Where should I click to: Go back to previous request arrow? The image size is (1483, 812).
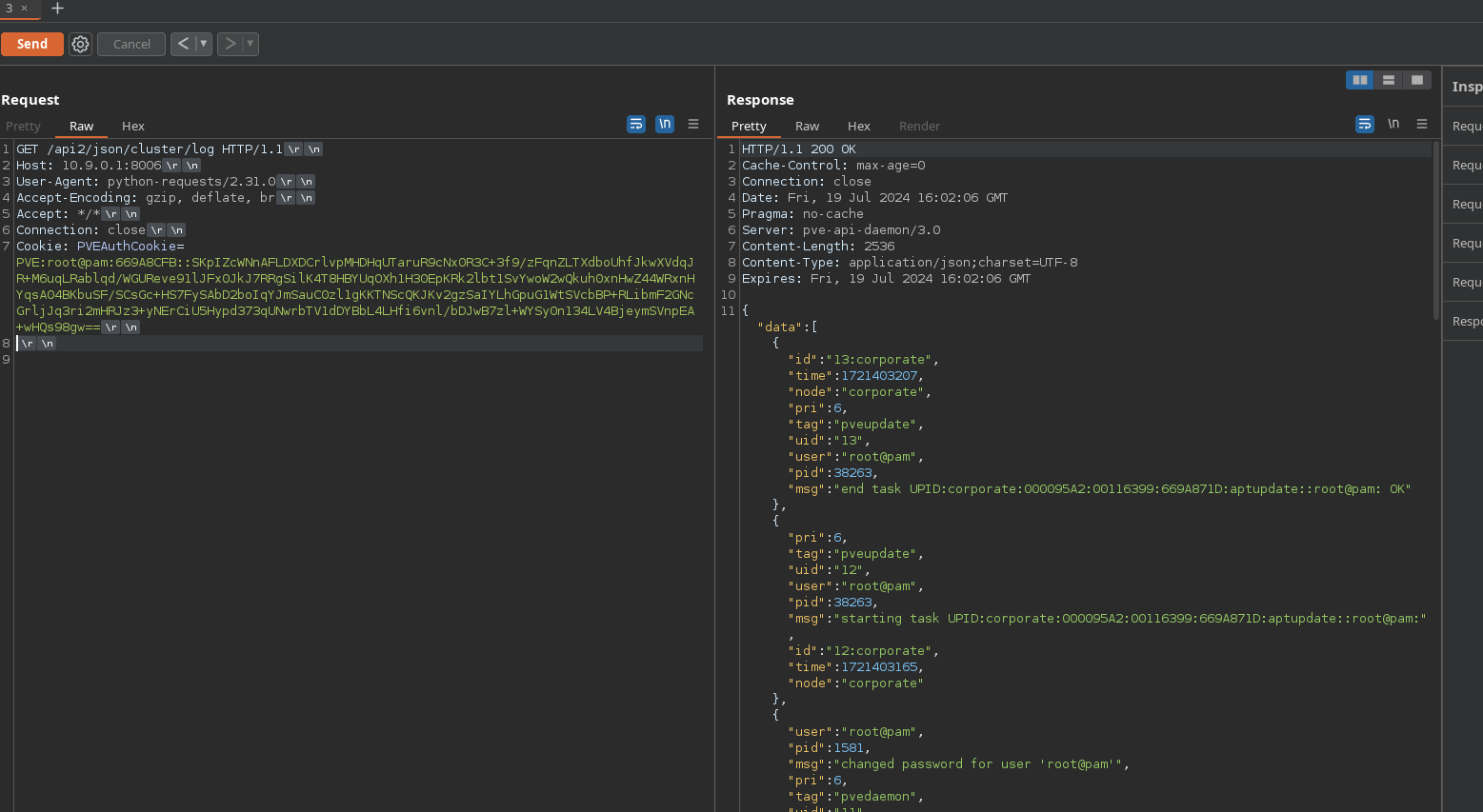click(183, 44)
